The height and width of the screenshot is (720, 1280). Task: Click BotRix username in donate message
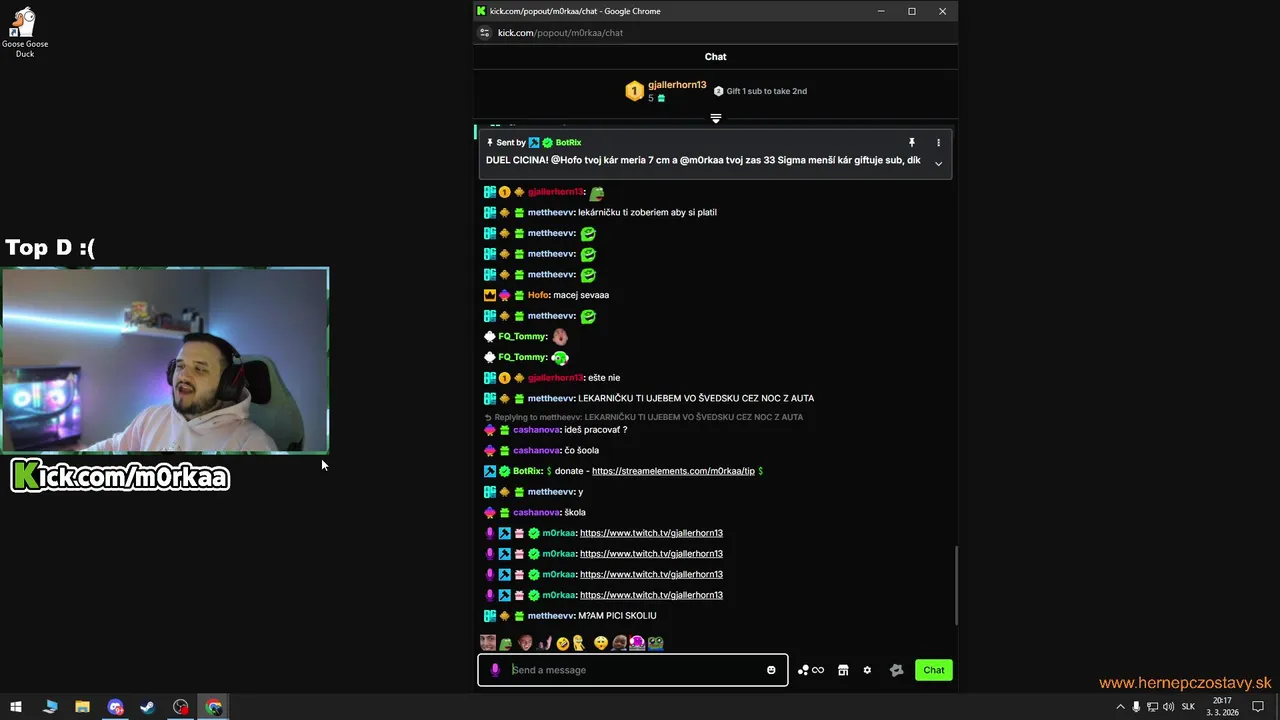527,471
